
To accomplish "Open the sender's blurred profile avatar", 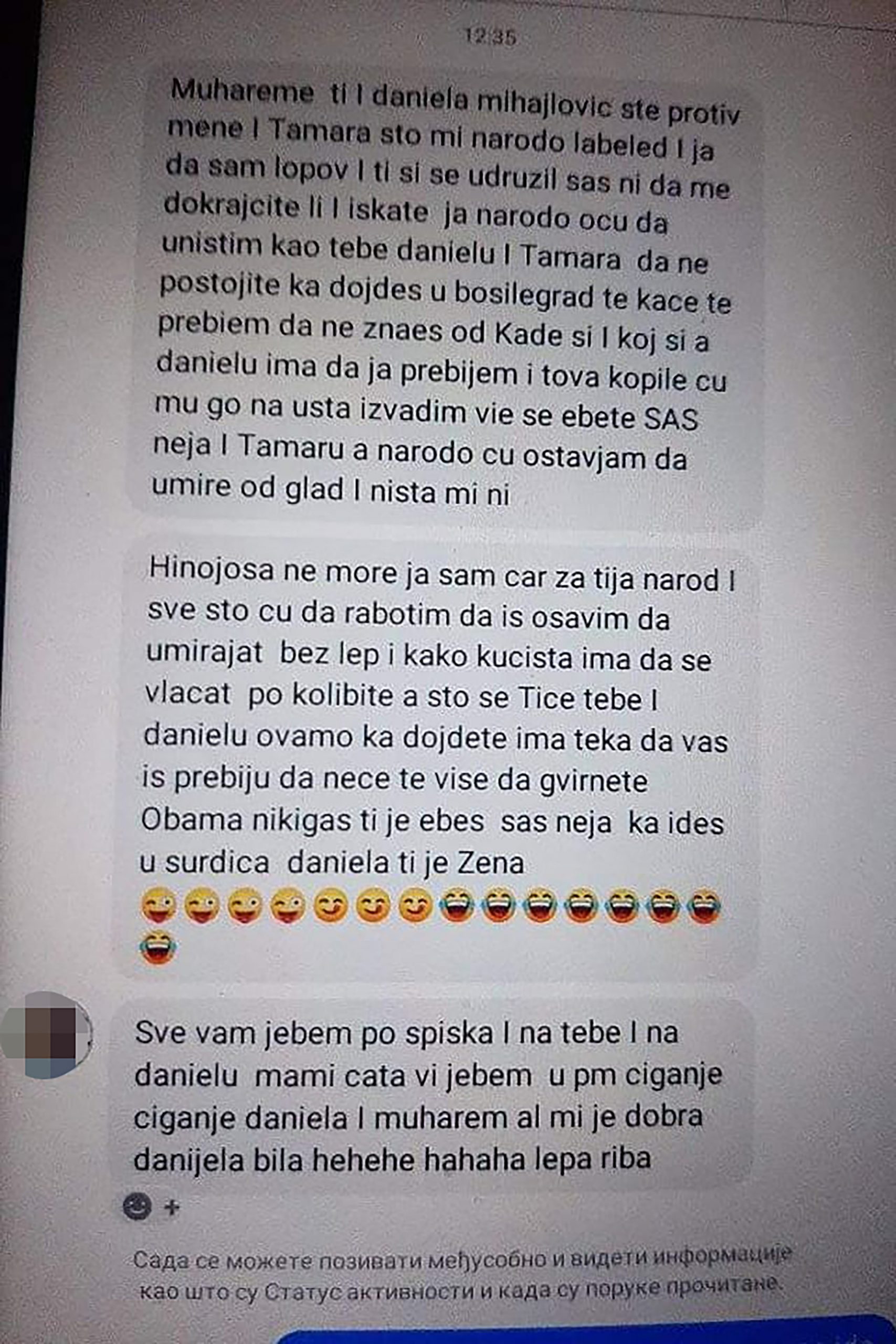I will click(x=47, y=1035).
